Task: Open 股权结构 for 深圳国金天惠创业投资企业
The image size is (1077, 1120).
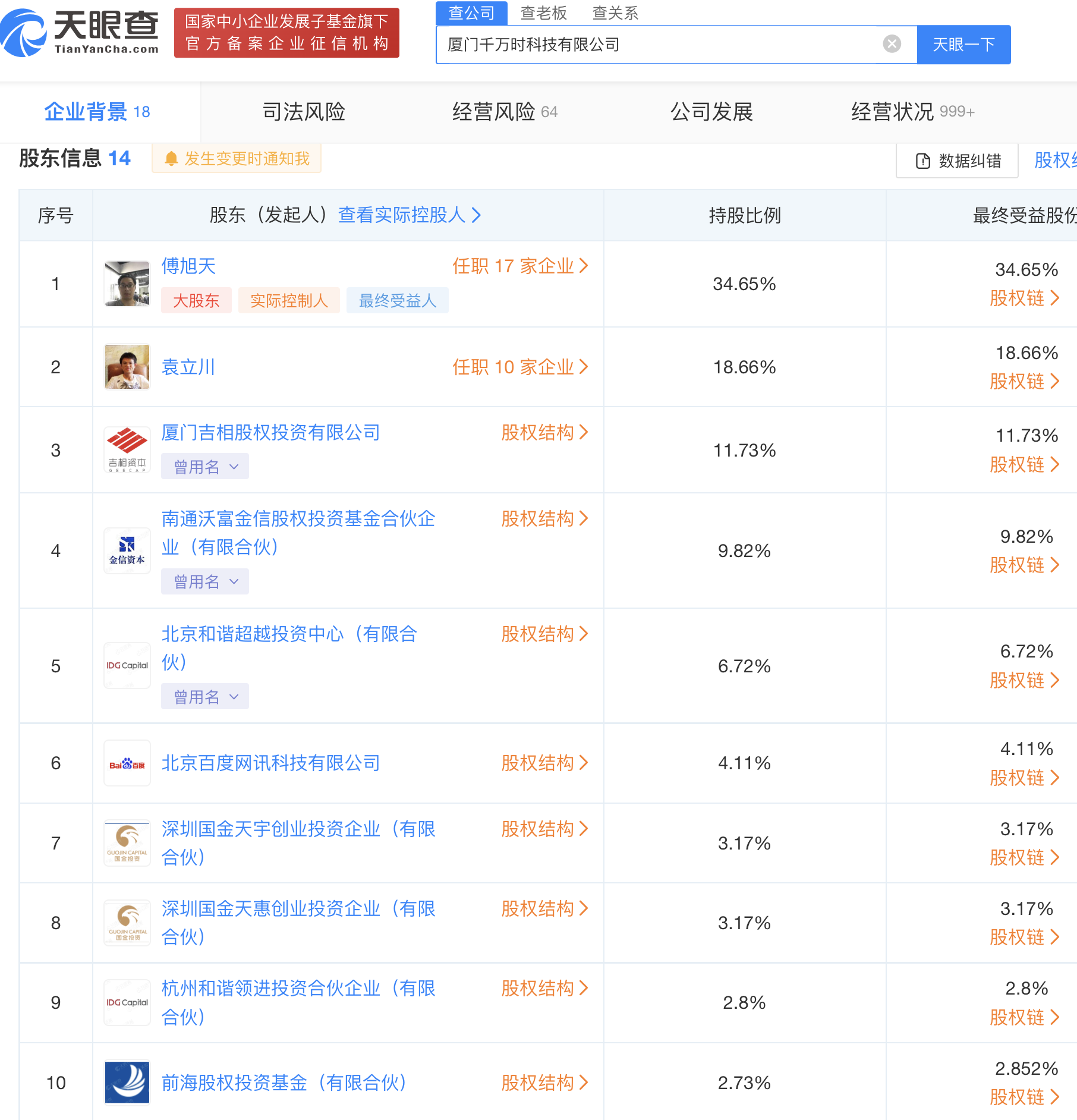Action: pos(545,908)
